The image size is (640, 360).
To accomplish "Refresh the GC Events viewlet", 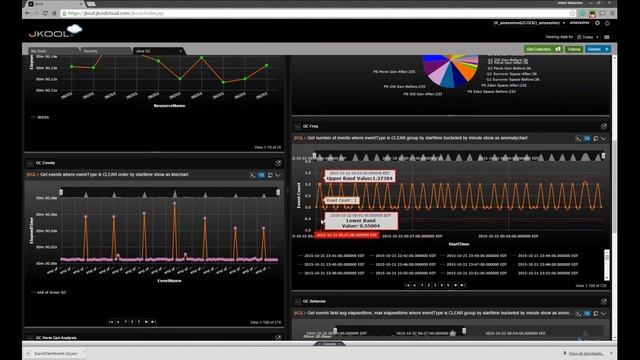I will tap(270, 175).
